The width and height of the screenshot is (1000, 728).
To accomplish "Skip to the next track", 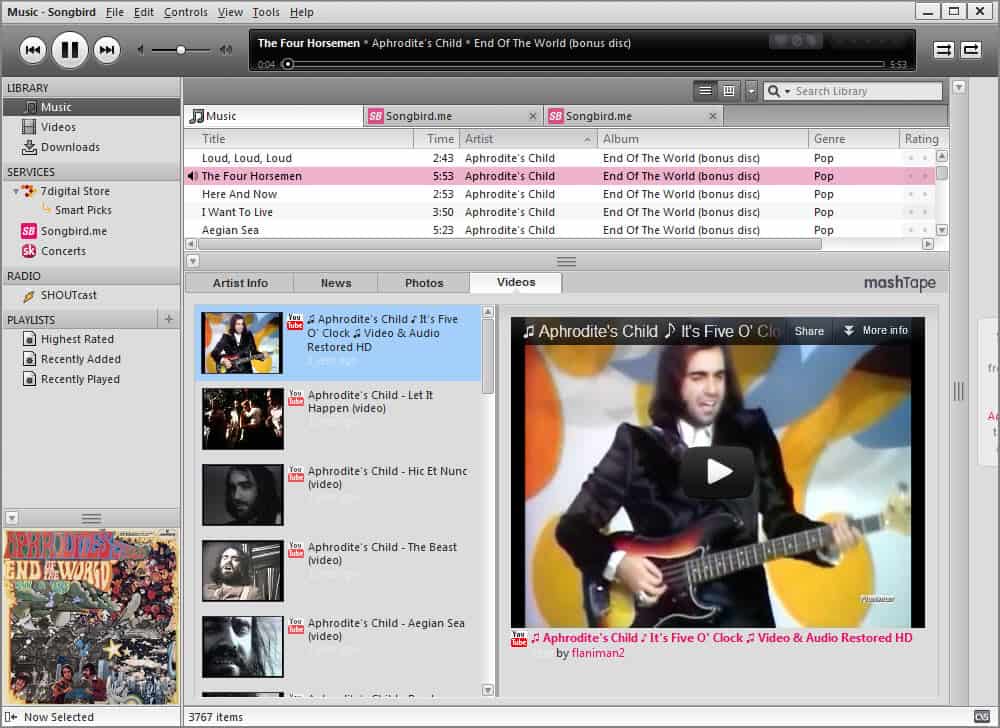I will point(107,50).
